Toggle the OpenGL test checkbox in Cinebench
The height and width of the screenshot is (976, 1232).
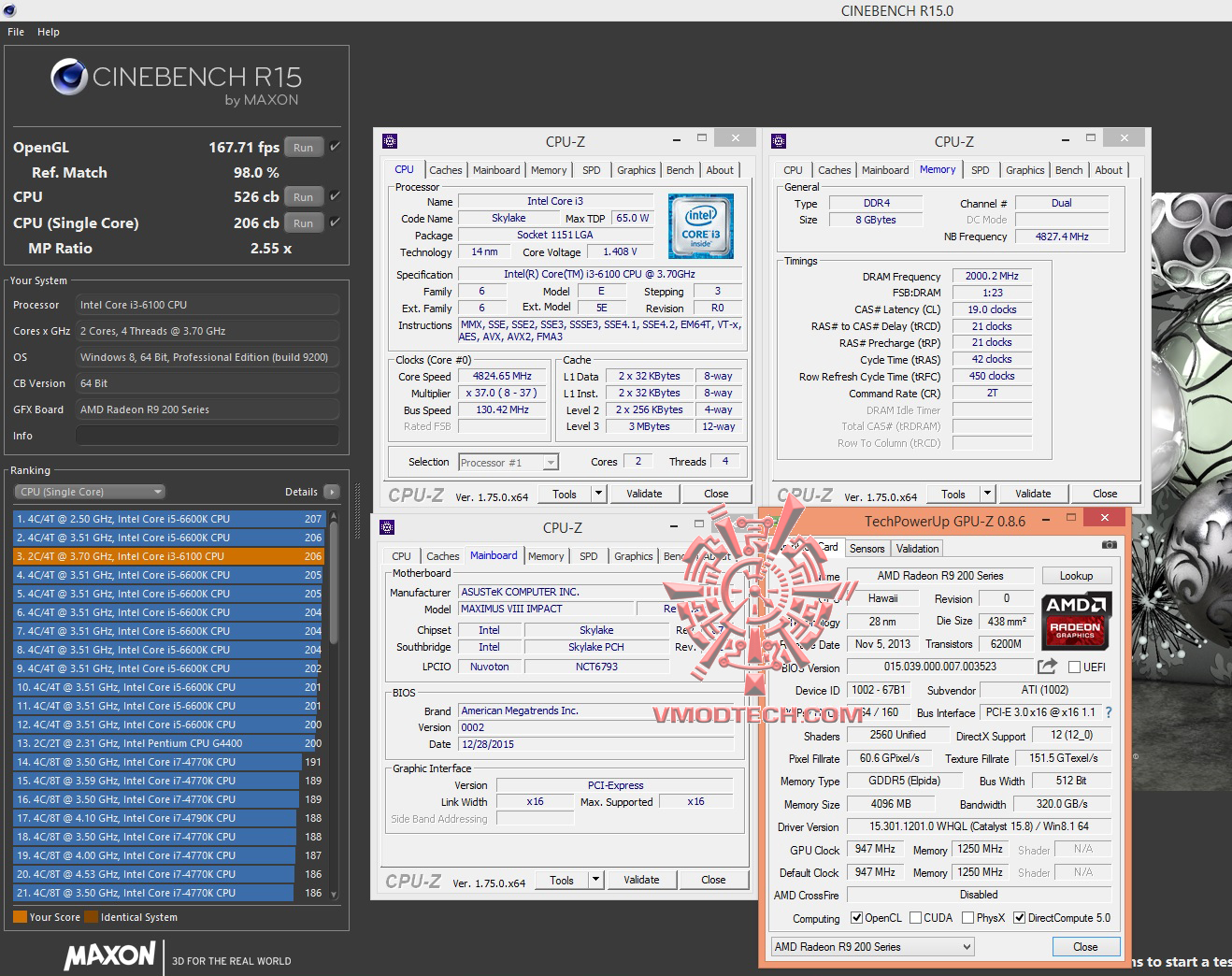335,147
